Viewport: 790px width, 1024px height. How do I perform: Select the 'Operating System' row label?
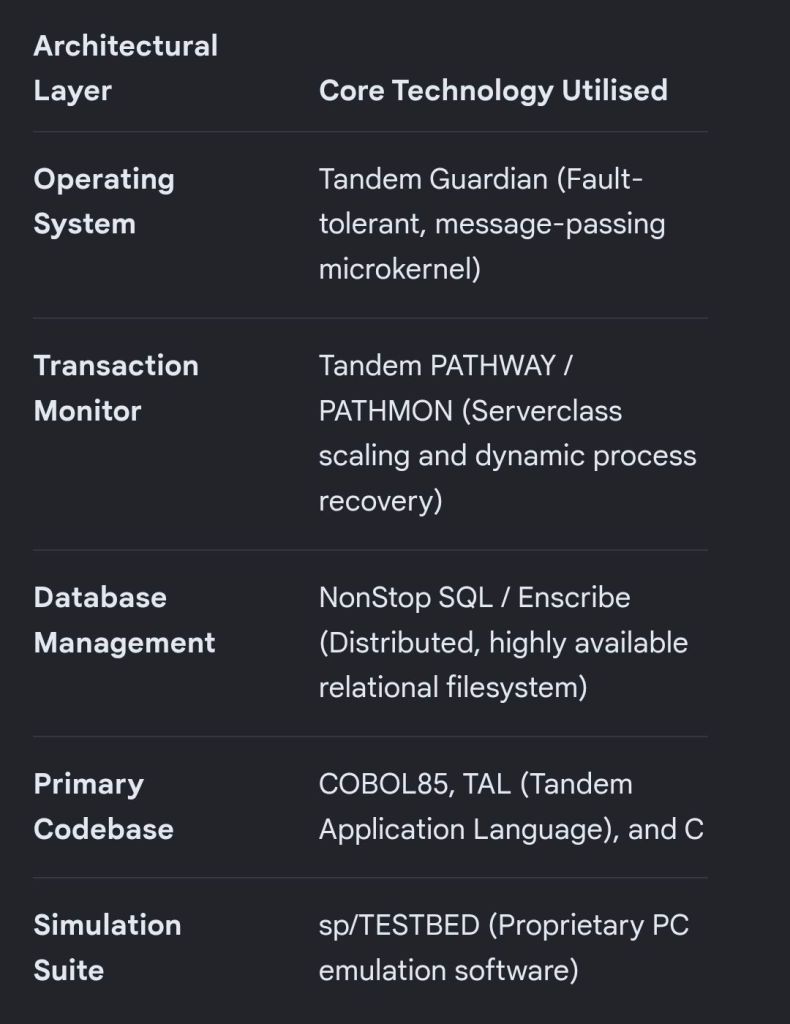pyautogui.click(x=104, y=201)
